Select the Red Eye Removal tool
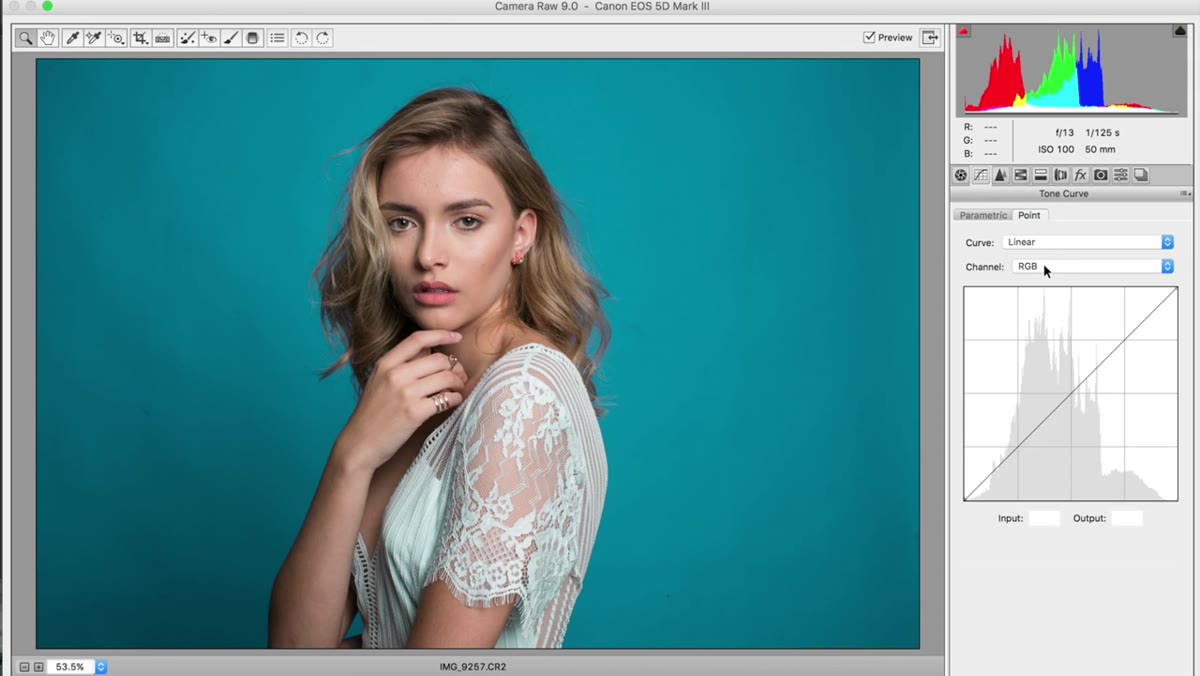1200x676 pixels. pyautogui.click(x=208, y=38)
